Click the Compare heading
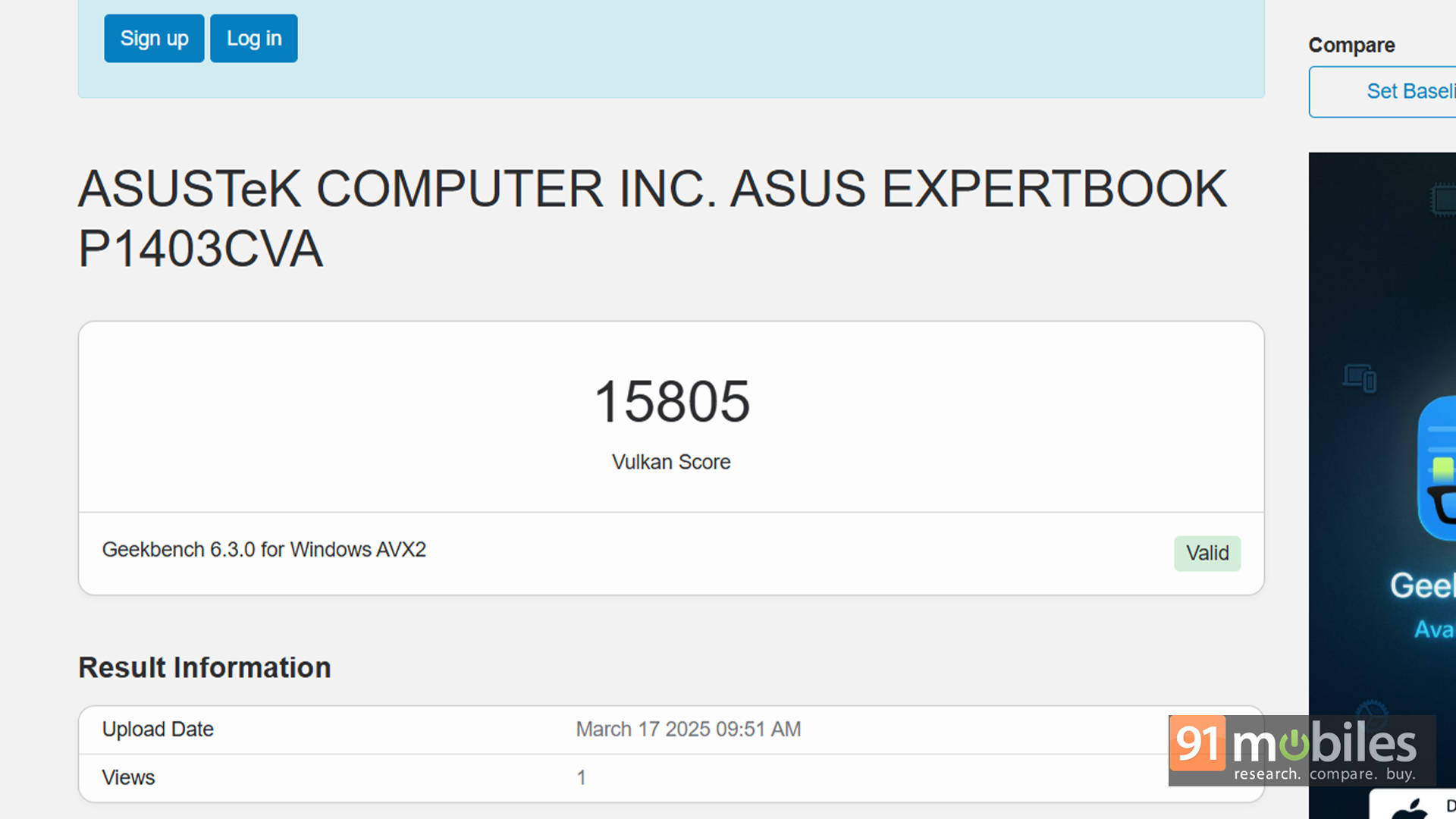This screenshot has width=1456, height=819. click(1351, 45)
